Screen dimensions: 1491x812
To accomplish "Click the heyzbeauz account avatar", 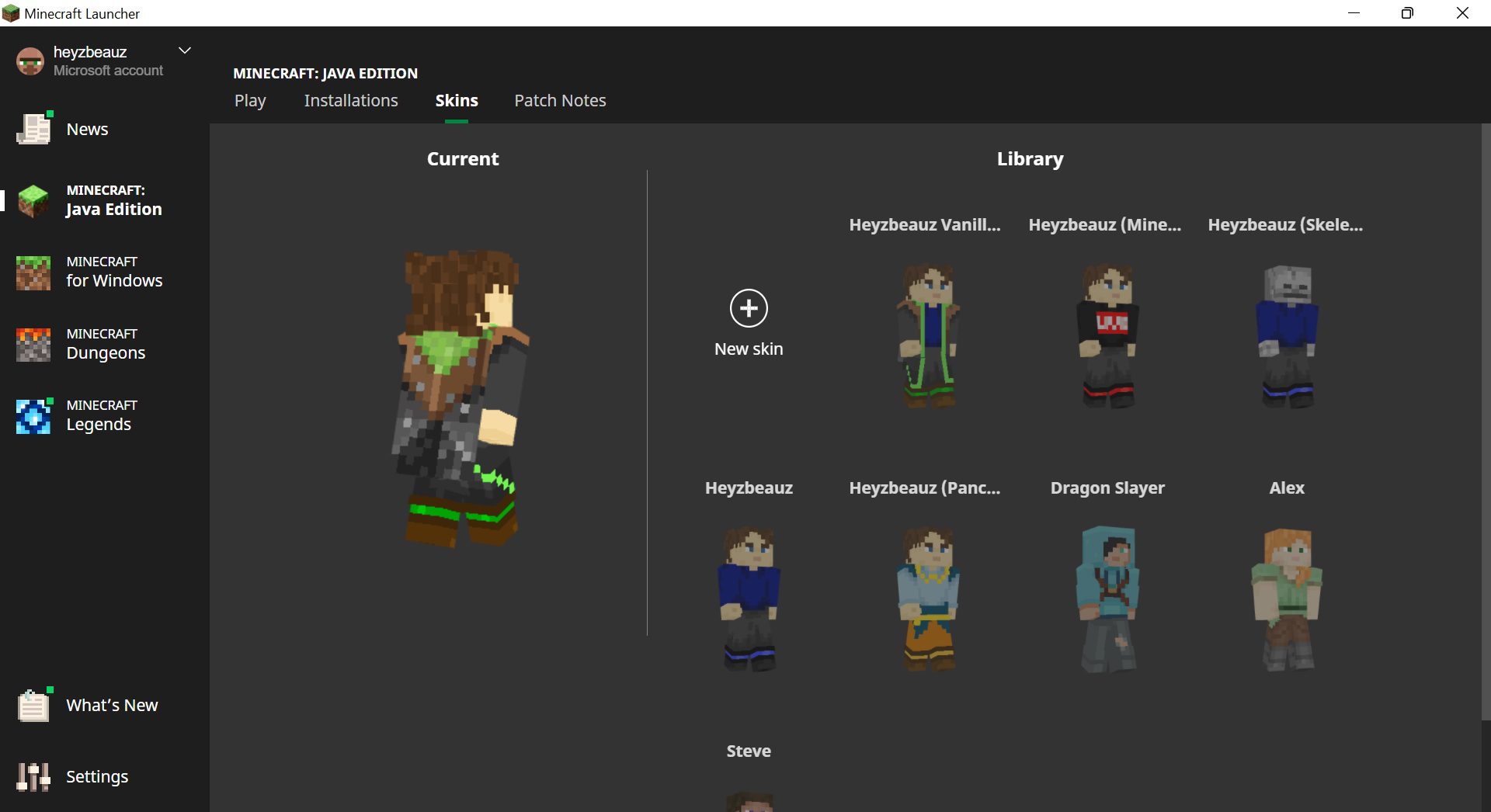I will pyautogui.click(x=30, y=61).
